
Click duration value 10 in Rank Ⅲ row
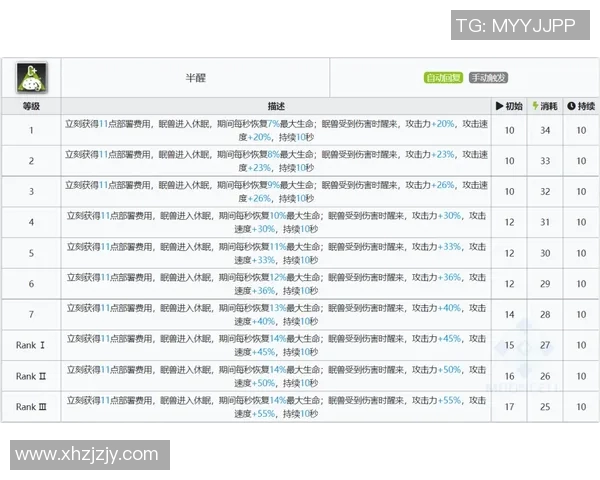(x=581, y=407)
